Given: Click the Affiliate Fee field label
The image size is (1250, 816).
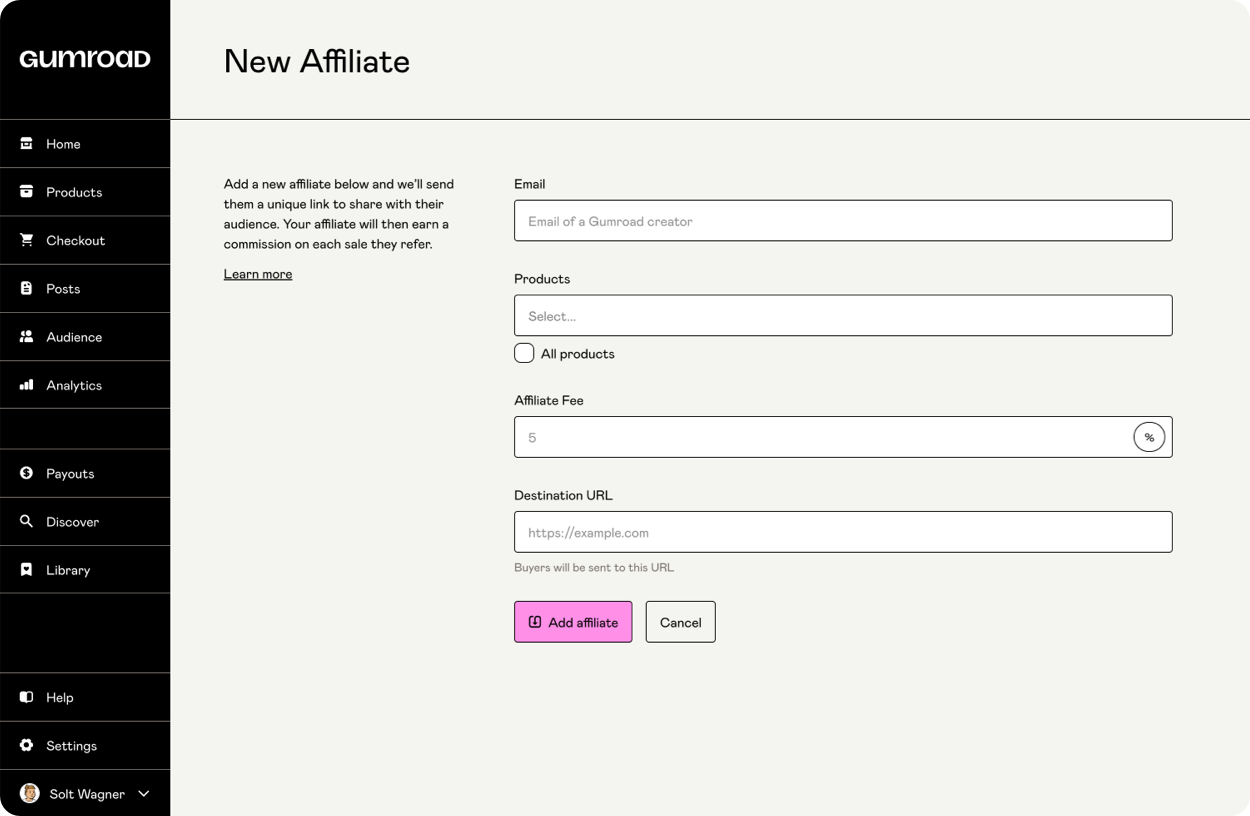Looking at the screenshot, I should tap(549, 400).
